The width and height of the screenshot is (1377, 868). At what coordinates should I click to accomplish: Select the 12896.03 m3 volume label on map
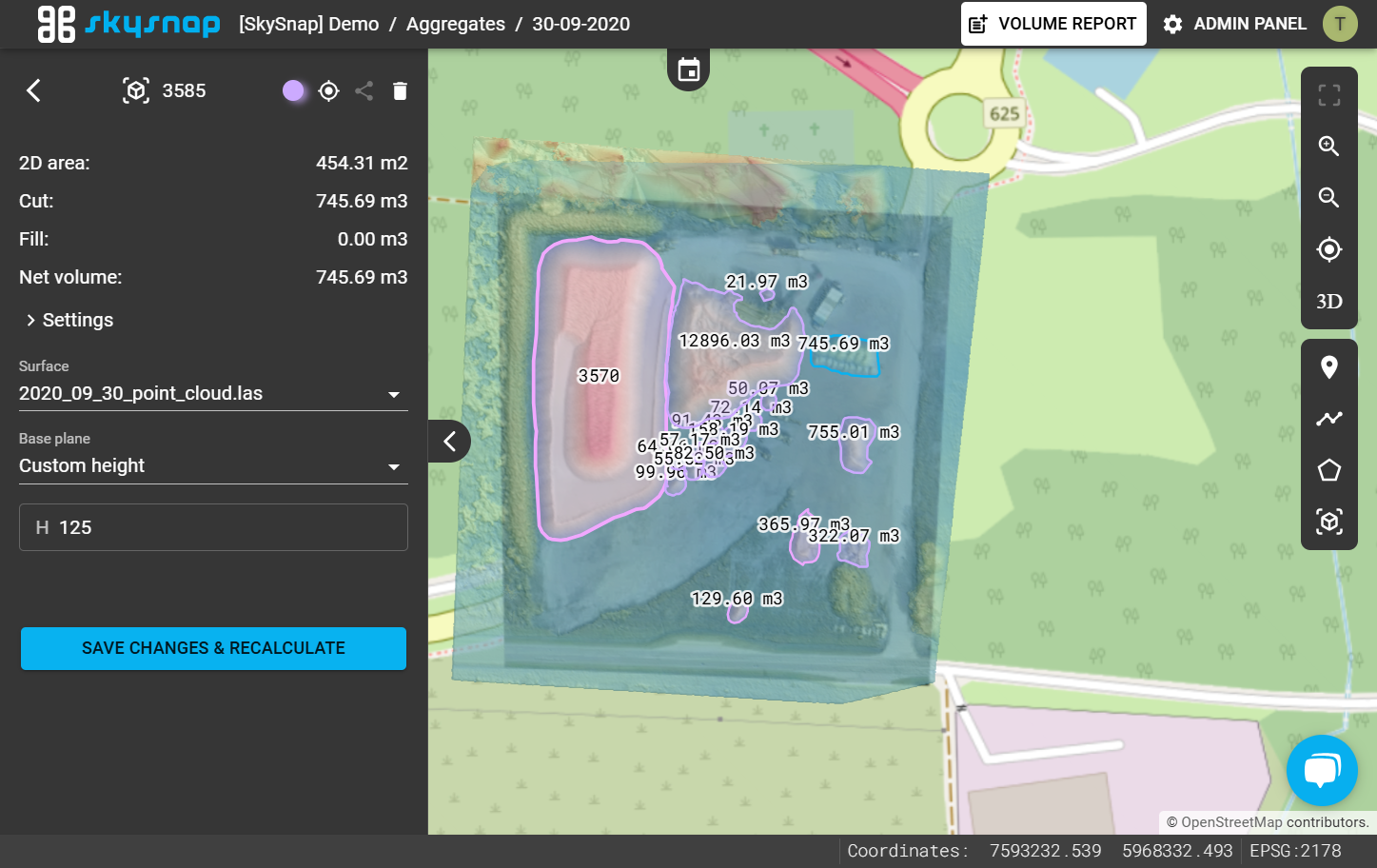(734, 341)
